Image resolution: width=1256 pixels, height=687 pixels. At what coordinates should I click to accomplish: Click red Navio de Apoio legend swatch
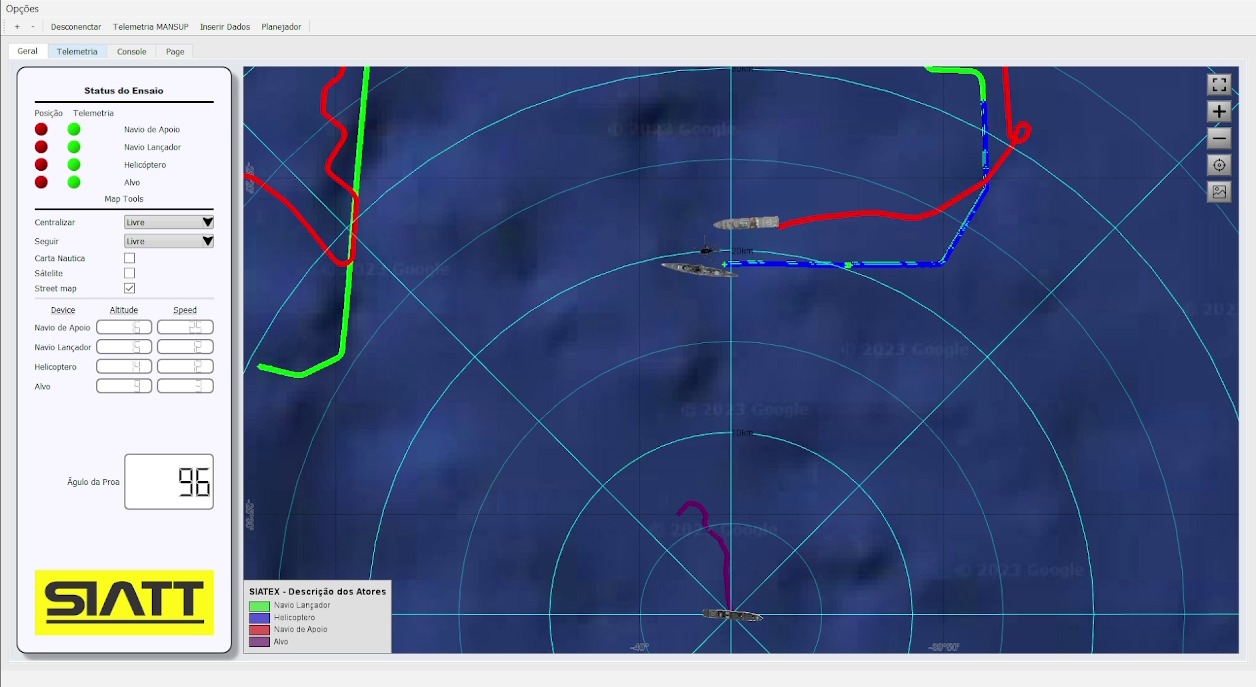259,629
